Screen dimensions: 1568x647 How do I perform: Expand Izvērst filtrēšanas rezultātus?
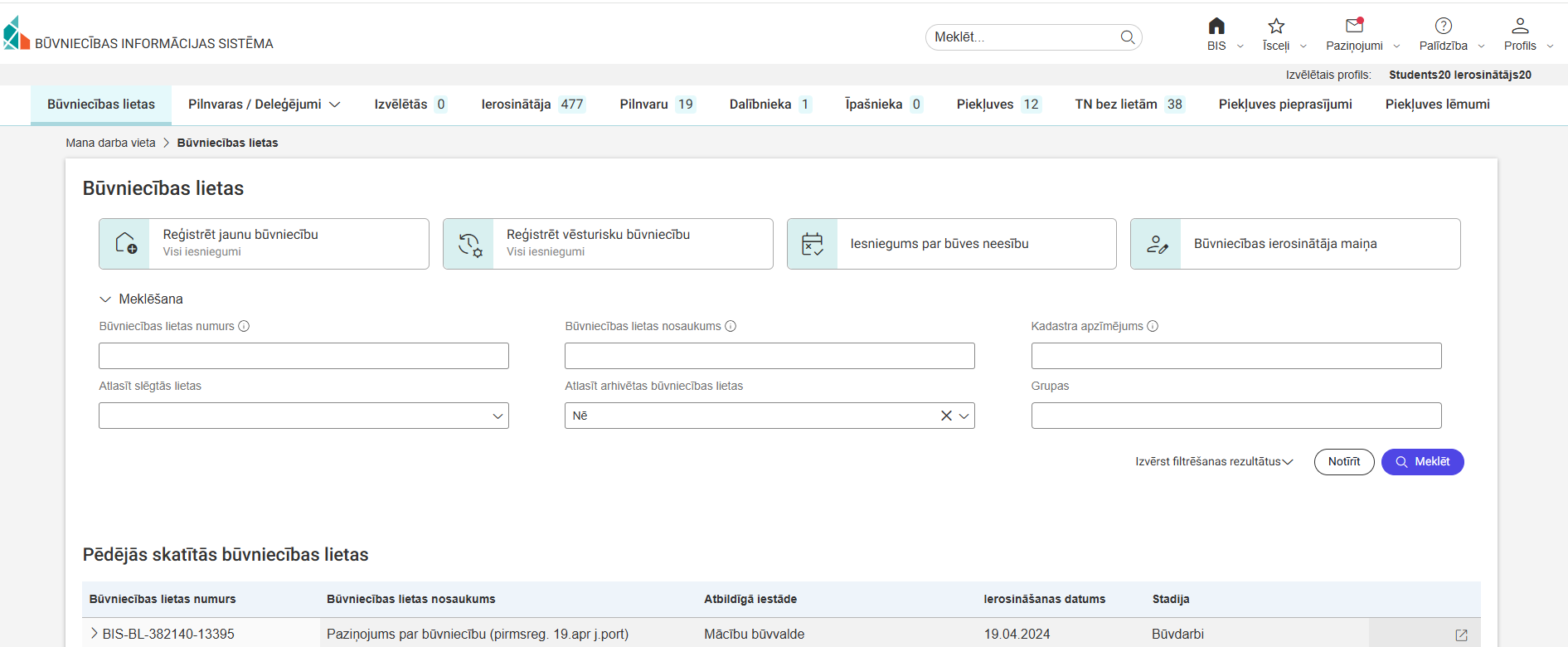(1213, 462)
